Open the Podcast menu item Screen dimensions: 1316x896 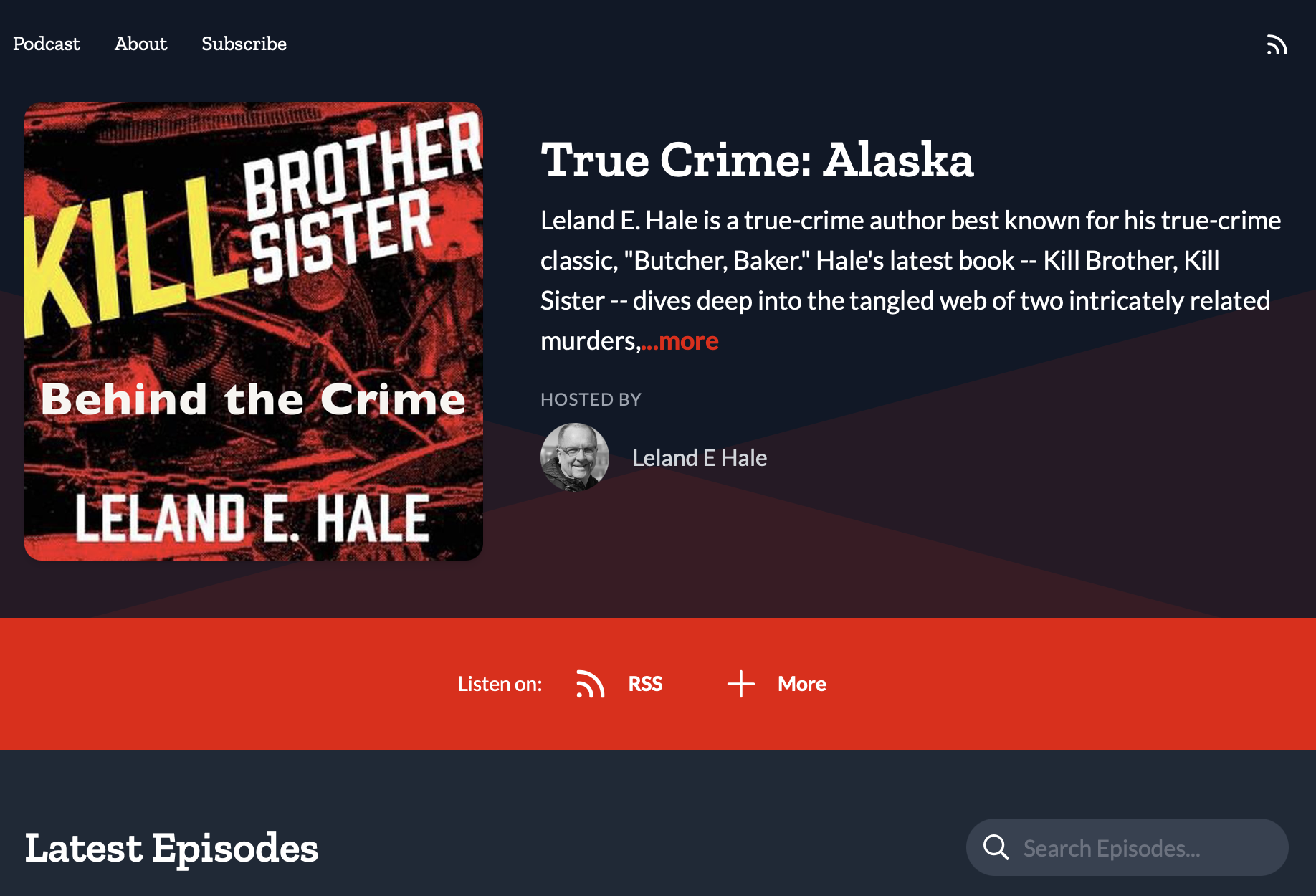47,44
